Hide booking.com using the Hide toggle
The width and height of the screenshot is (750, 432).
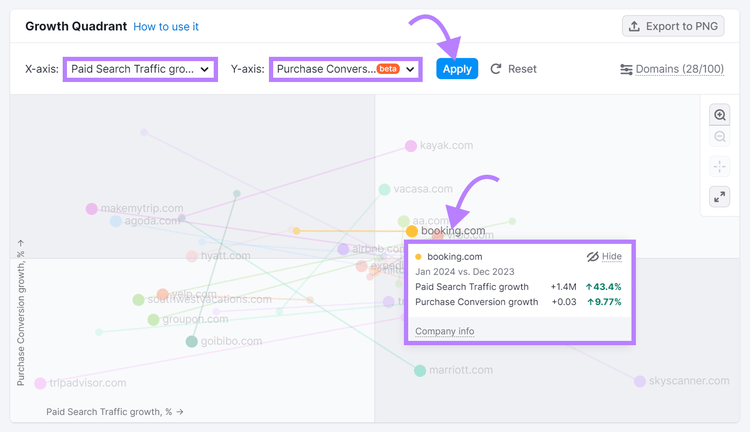click(604, 256)
